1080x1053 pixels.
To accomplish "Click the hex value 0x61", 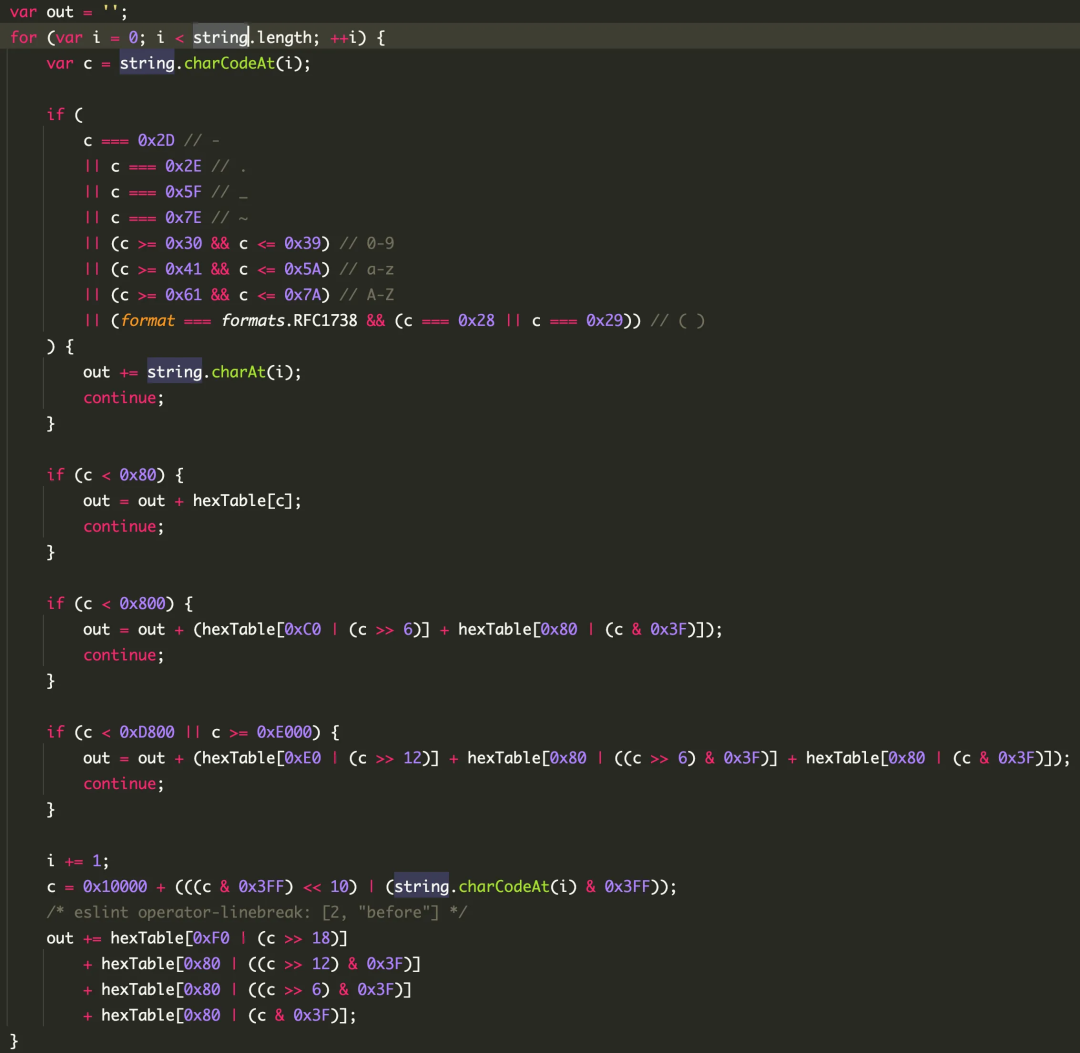I will click(x=183, y=295).
